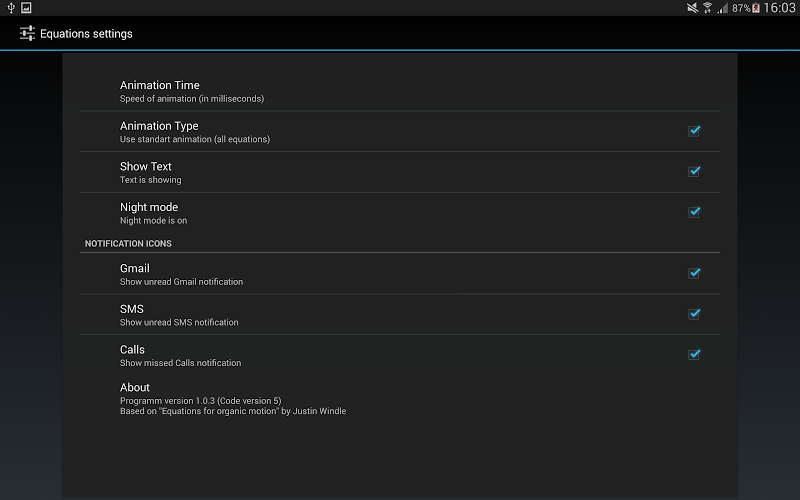Tap 'Programm version 1.0.3 (Code version 5)' text
800x500 pixels.
point(201,401)
